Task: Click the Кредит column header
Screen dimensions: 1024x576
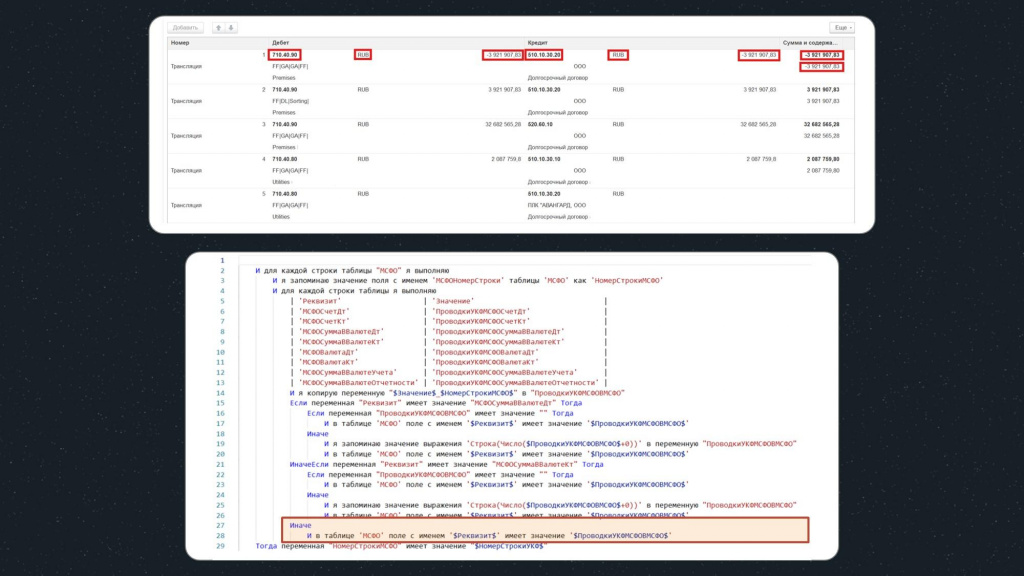Action: 537,42
